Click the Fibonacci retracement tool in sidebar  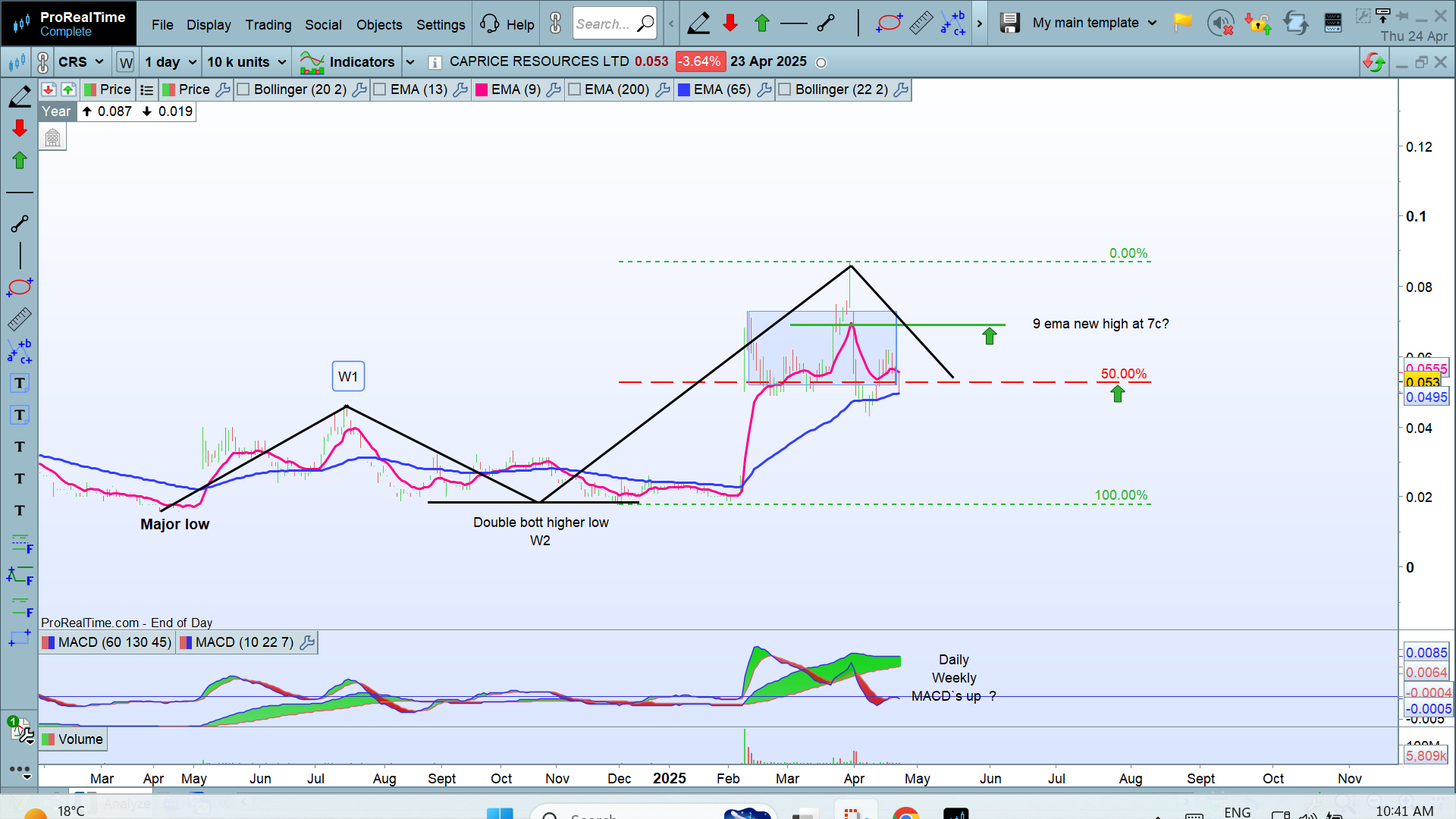[x=20, y=544]
